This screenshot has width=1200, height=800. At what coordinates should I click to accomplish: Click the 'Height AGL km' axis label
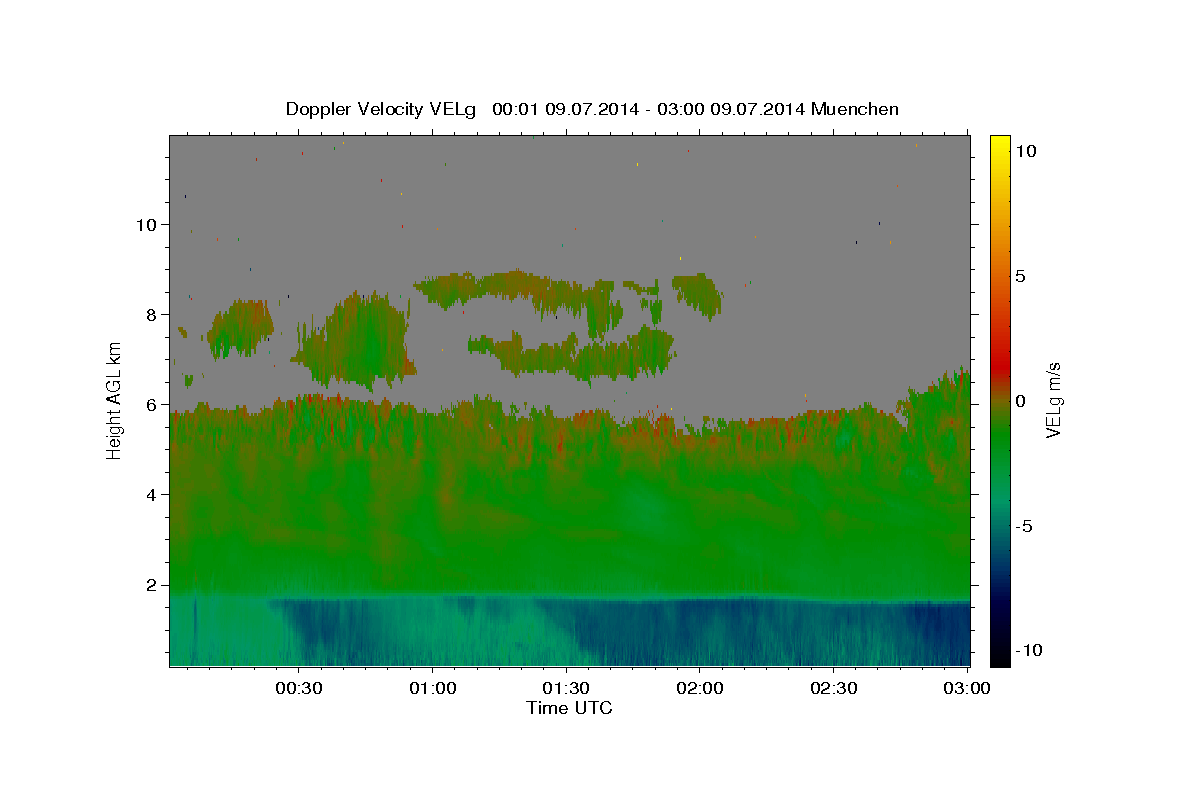114,401
